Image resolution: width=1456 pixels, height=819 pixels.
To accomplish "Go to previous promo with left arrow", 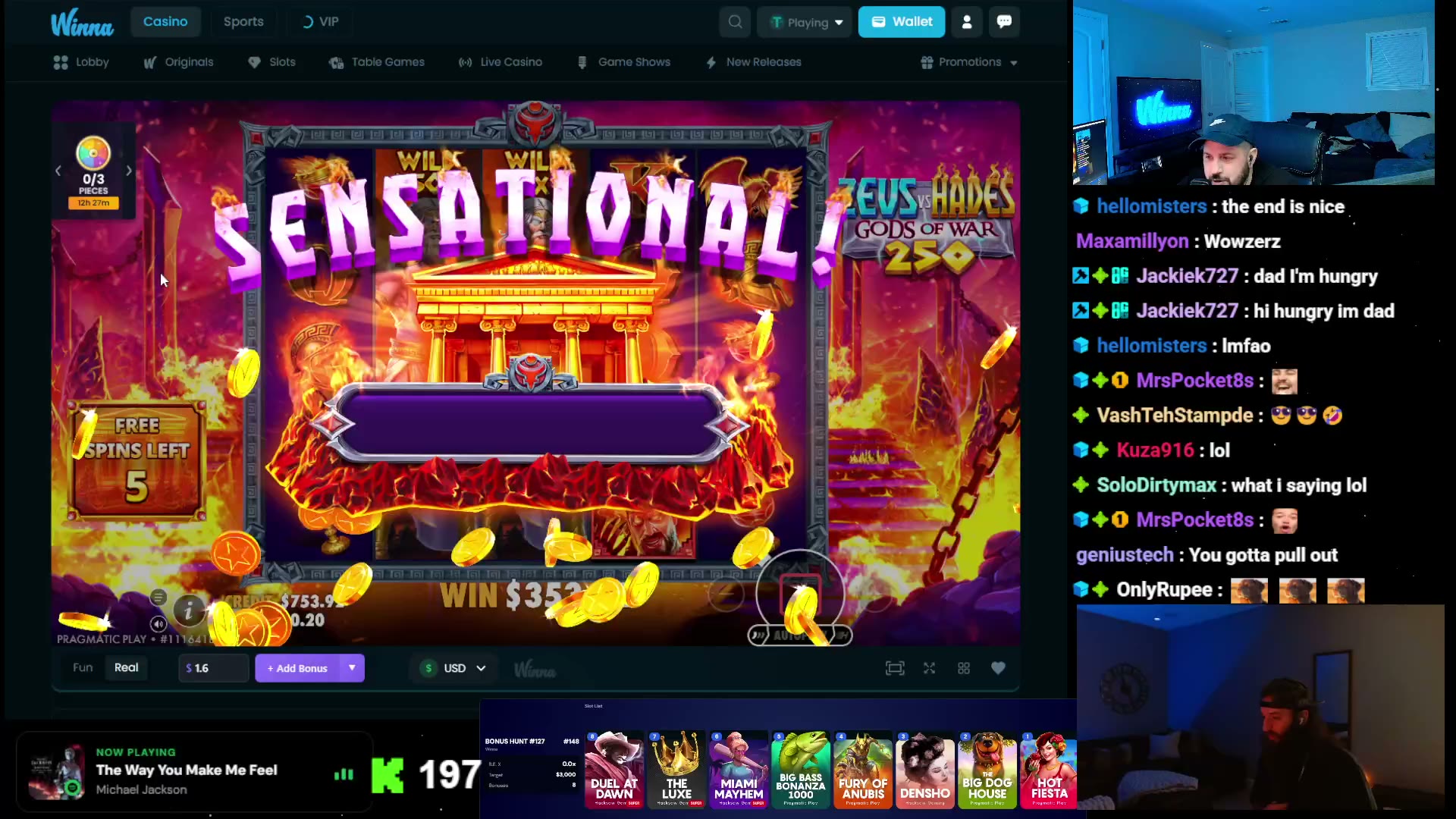I will pos(58,171).
